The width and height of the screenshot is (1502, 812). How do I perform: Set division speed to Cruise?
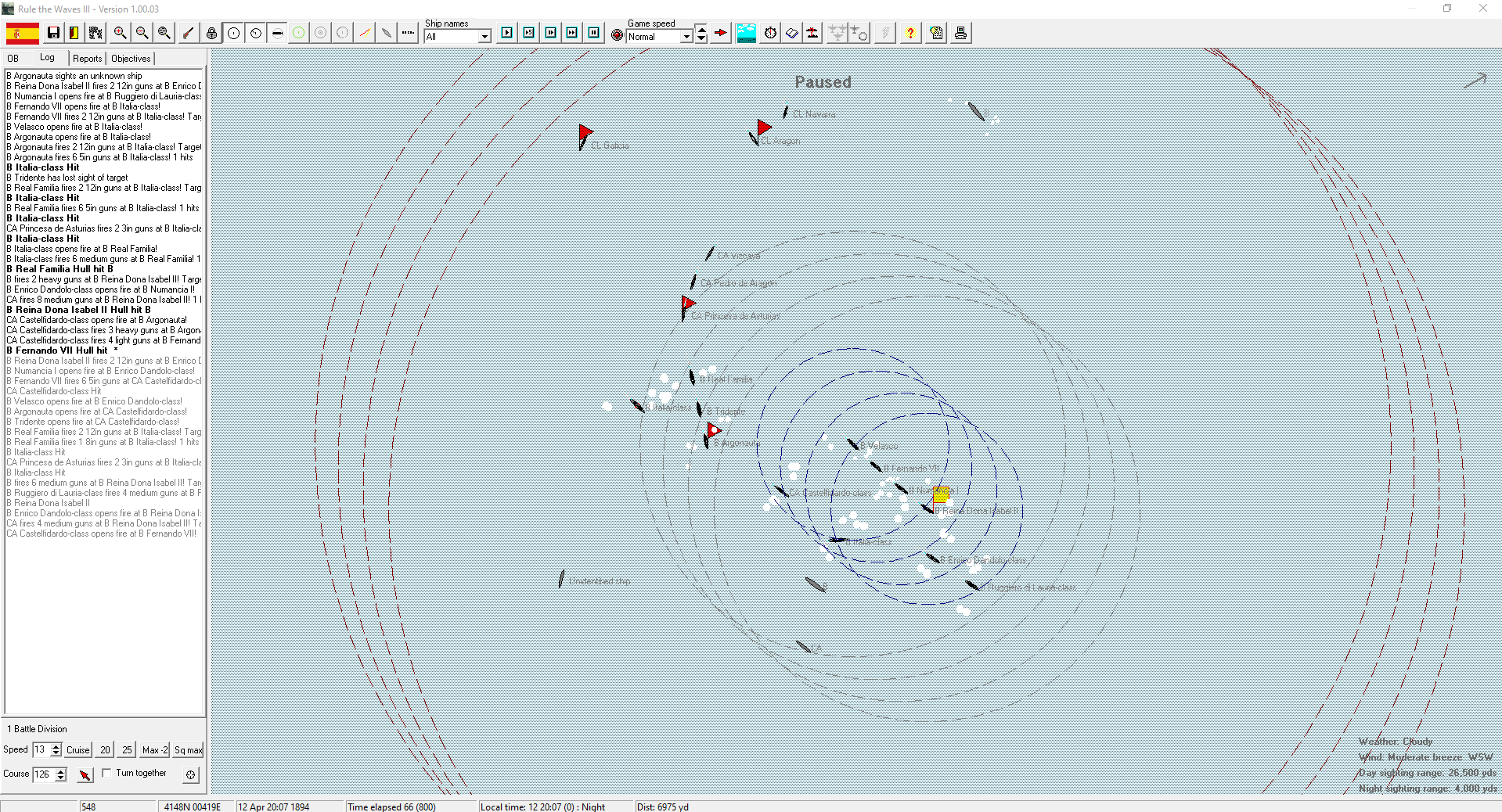pos(77,750)
